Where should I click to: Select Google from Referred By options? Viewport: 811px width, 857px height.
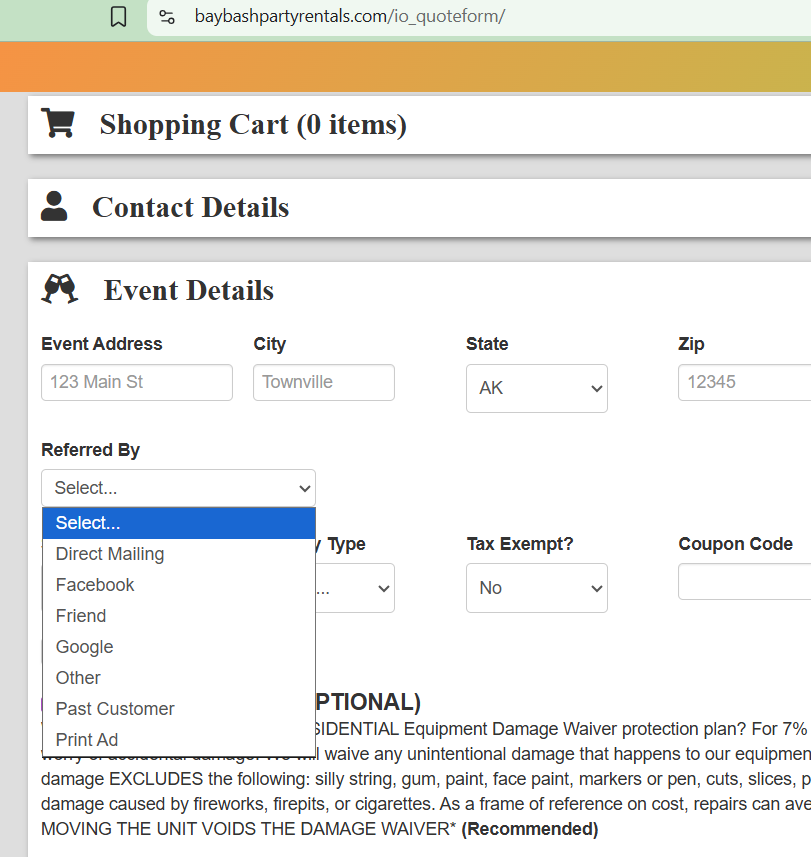pos(85,647)
